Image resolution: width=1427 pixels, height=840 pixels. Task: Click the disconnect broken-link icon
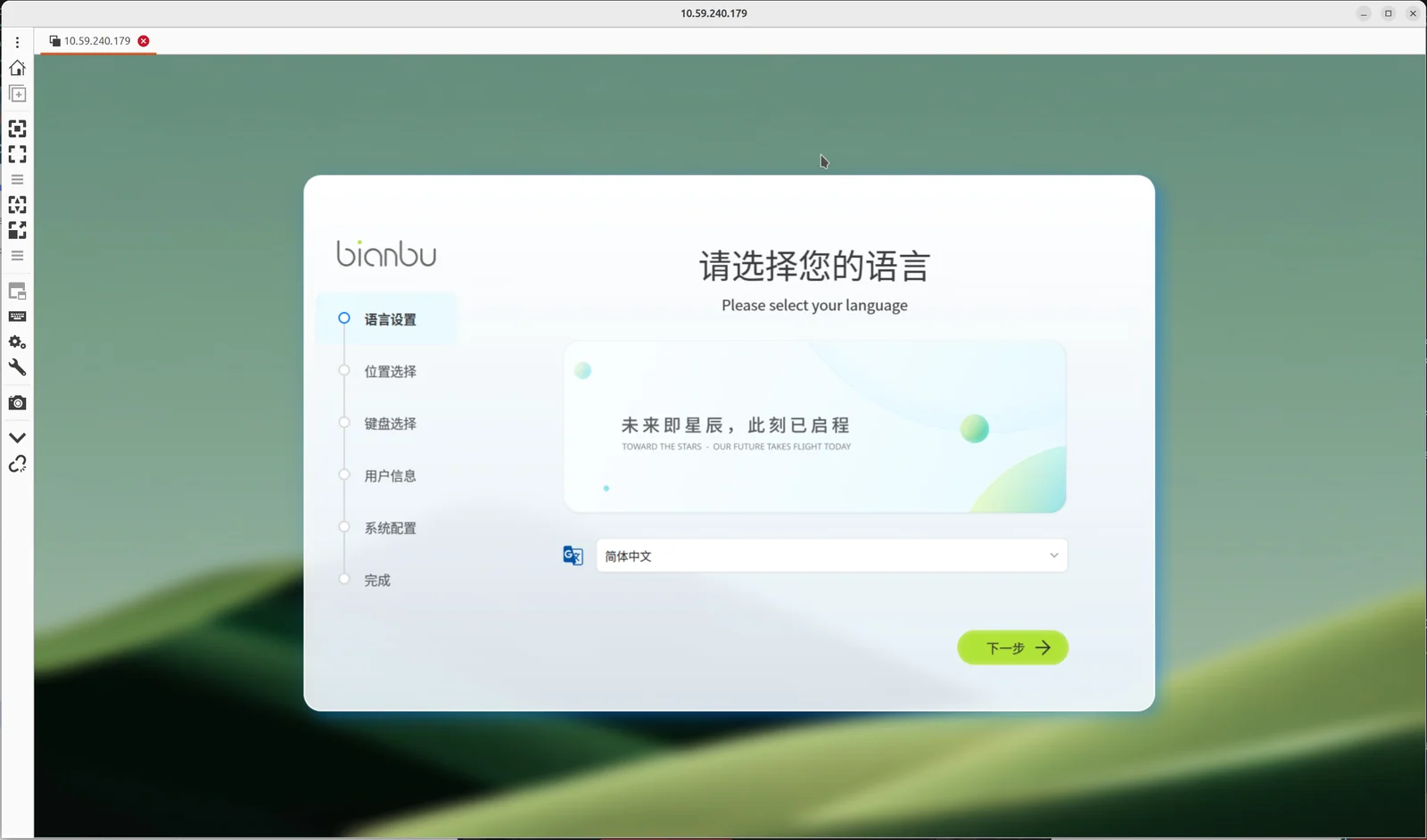[17, 464]
